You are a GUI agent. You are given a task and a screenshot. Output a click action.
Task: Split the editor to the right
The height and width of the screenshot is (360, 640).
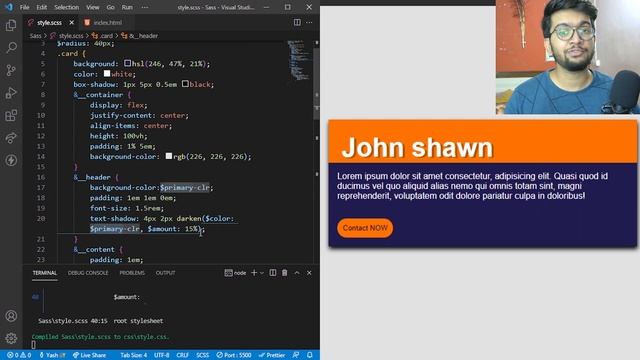tap(297, 22)
